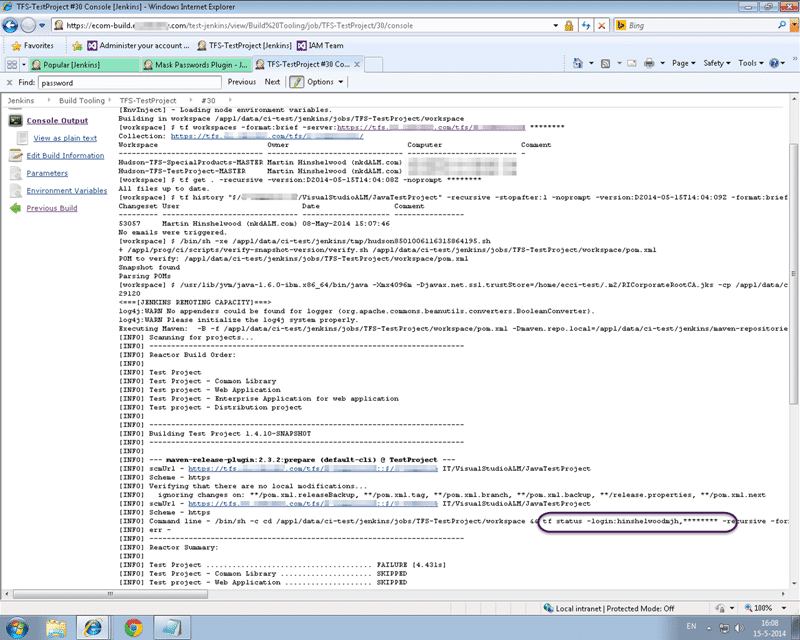Click the Local intranet security zone status
The image size is (800, 640).
point(609,608)
